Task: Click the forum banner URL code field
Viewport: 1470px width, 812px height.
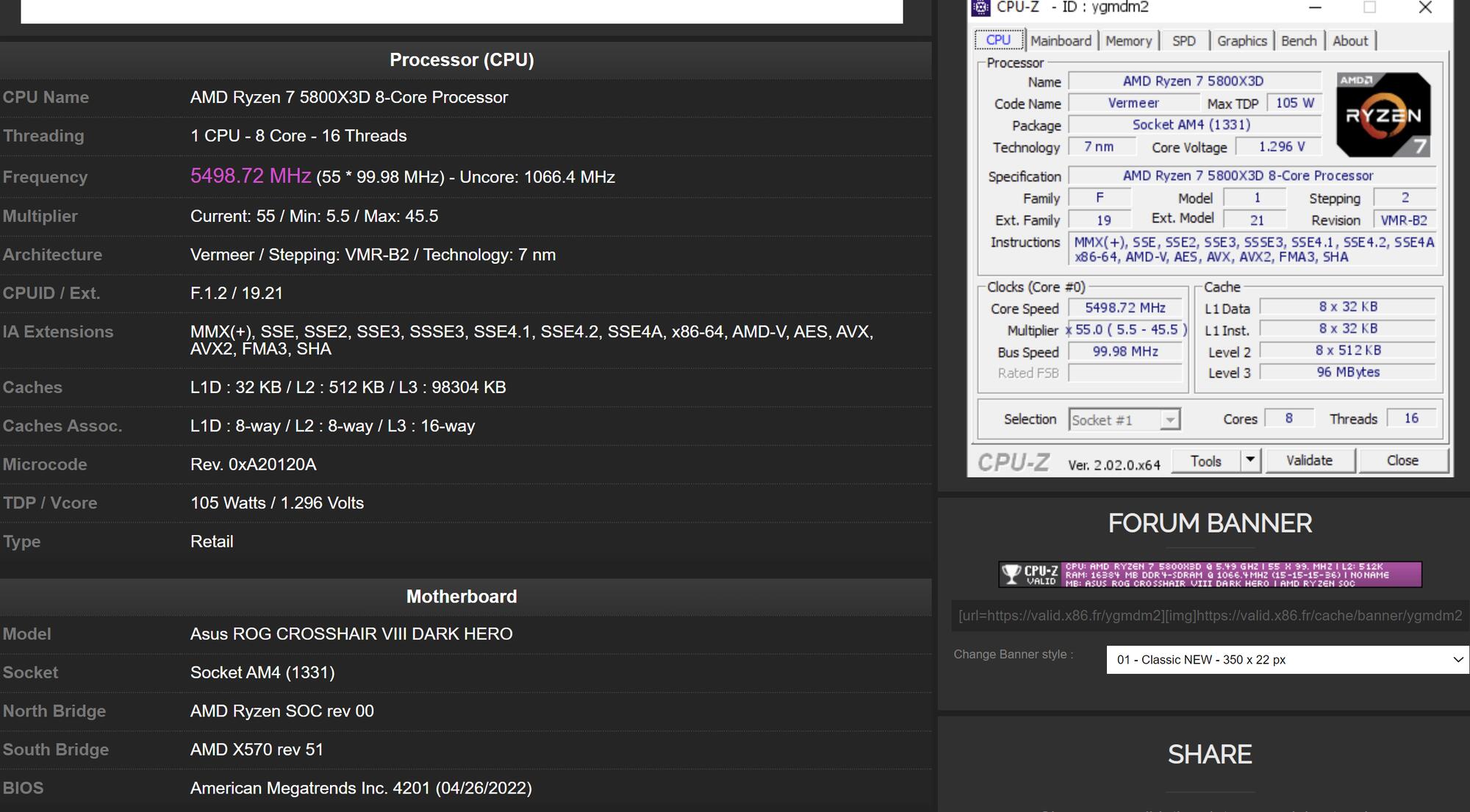Action: [x=1210, y=616]
